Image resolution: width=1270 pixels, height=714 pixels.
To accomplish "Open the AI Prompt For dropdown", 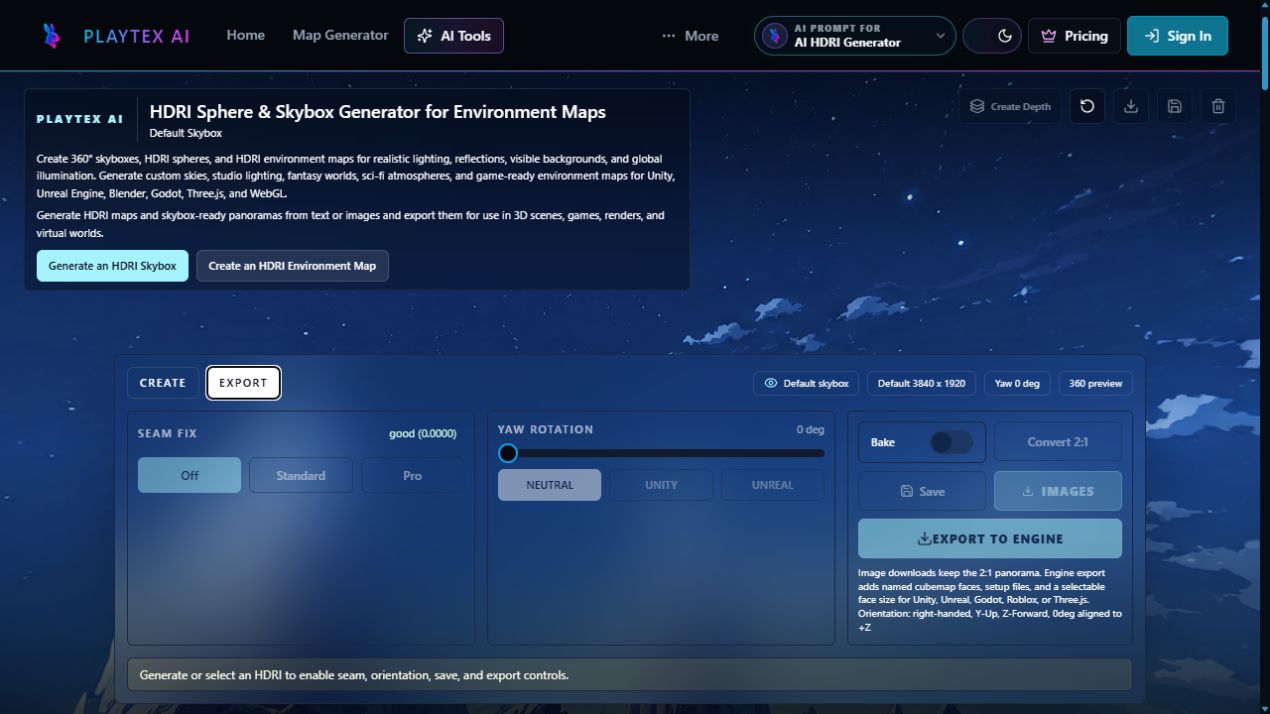I will click(855, 36).
